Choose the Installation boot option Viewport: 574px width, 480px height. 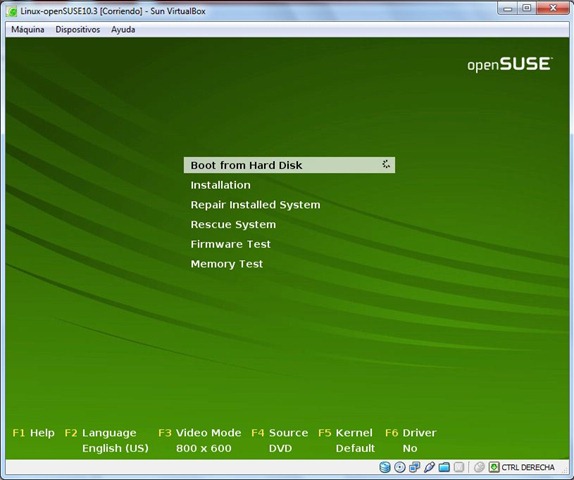[220, 185]
